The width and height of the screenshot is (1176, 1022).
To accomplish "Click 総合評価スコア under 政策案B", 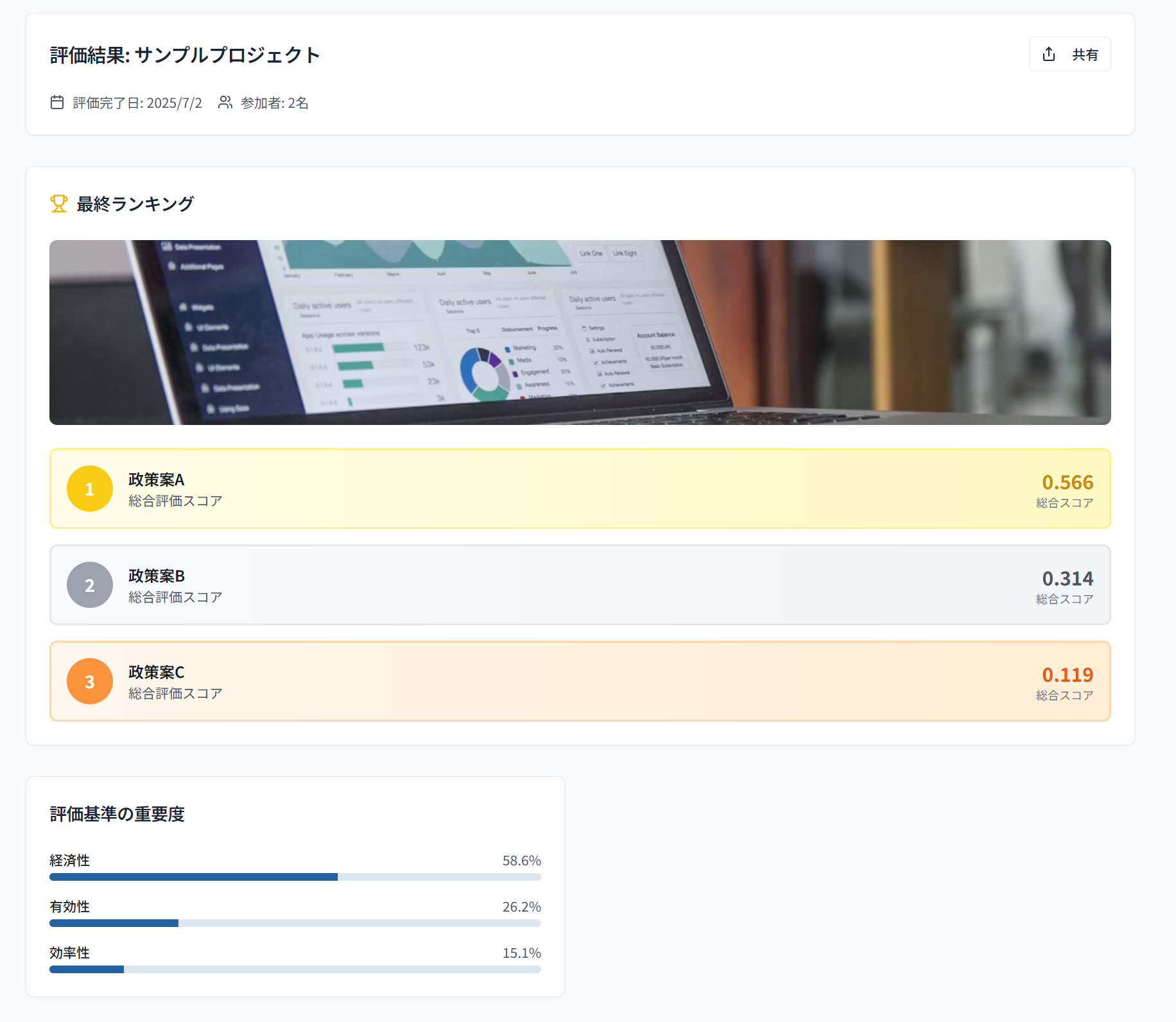I will [175, 597].
